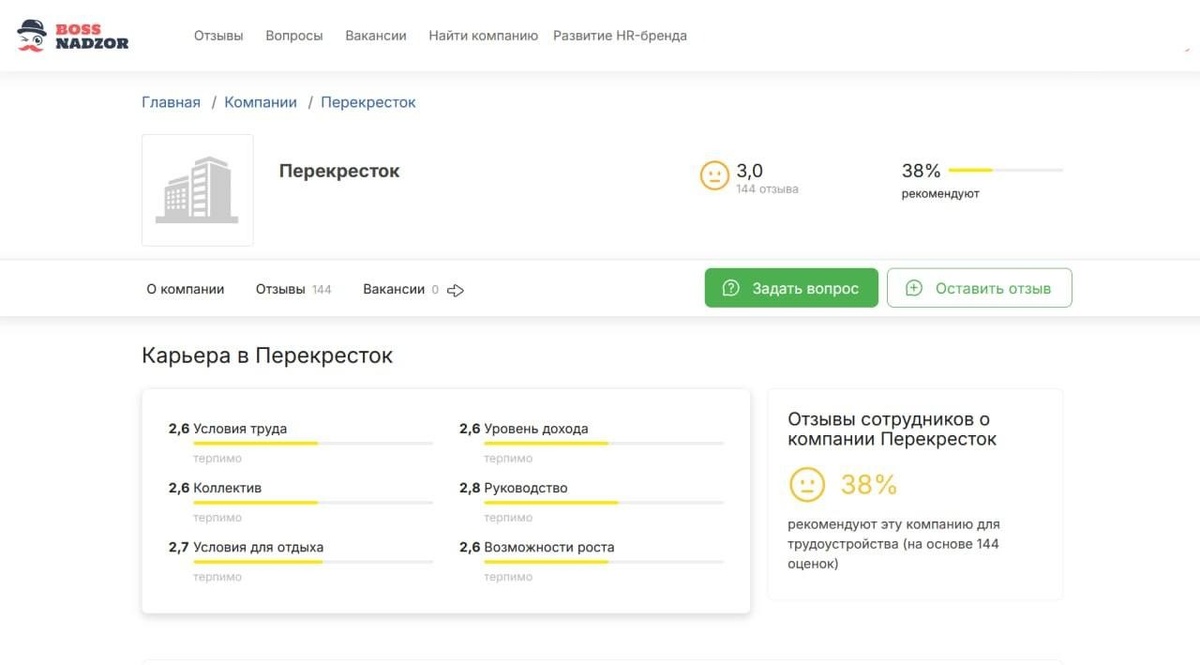The height and width of the screenshot is (665, 1200).
Task: Click the plus icon in Оставить отзыв
Action: click(913, 287)
